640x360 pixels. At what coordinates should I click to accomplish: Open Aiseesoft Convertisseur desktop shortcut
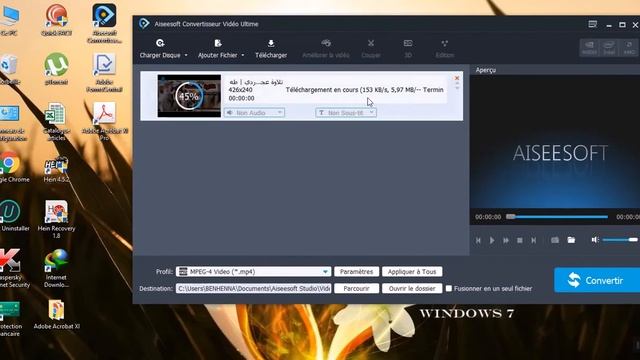point(104,23)
